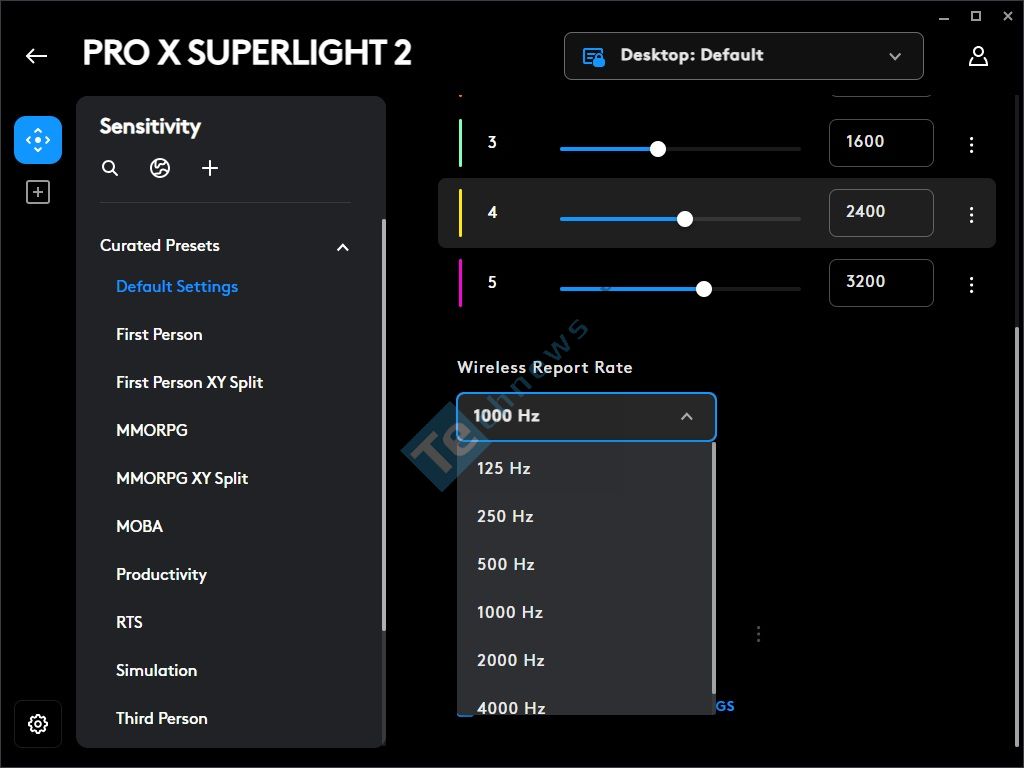
Task: Click the DPI level 3 slider handle
Action: tap(658, 149)
